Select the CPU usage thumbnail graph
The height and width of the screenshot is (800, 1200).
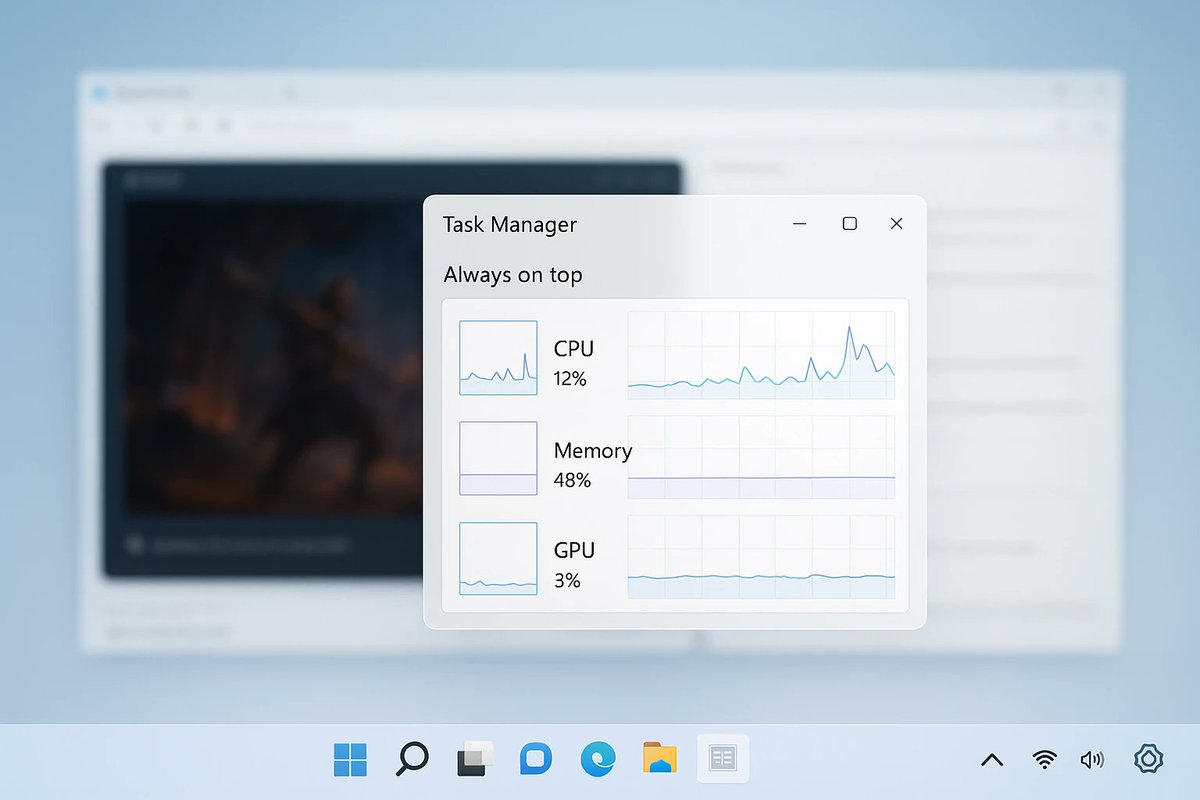tap(497, 356)
